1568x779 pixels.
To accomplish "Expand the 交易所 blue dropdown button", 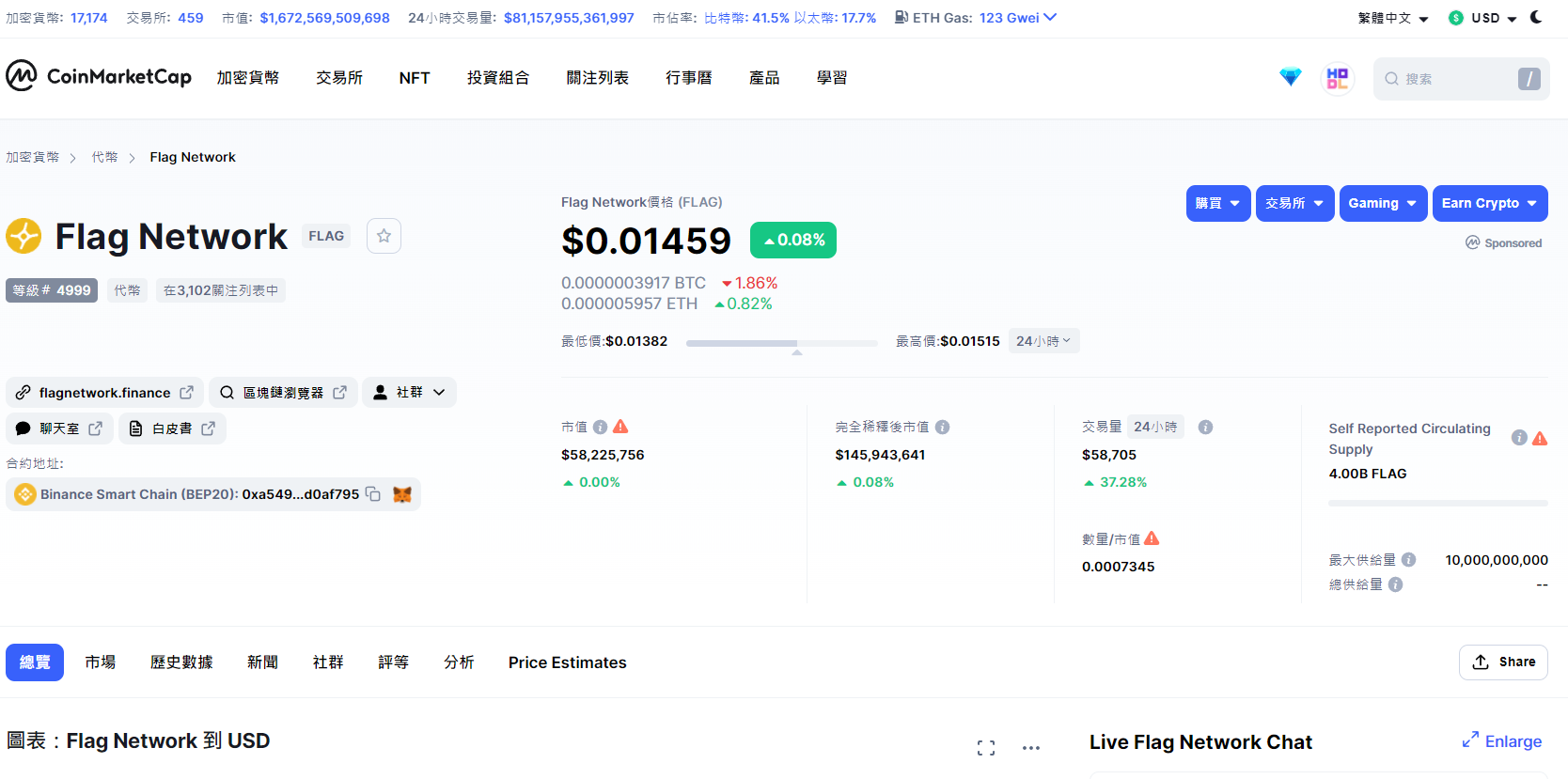I will 1294,203.
